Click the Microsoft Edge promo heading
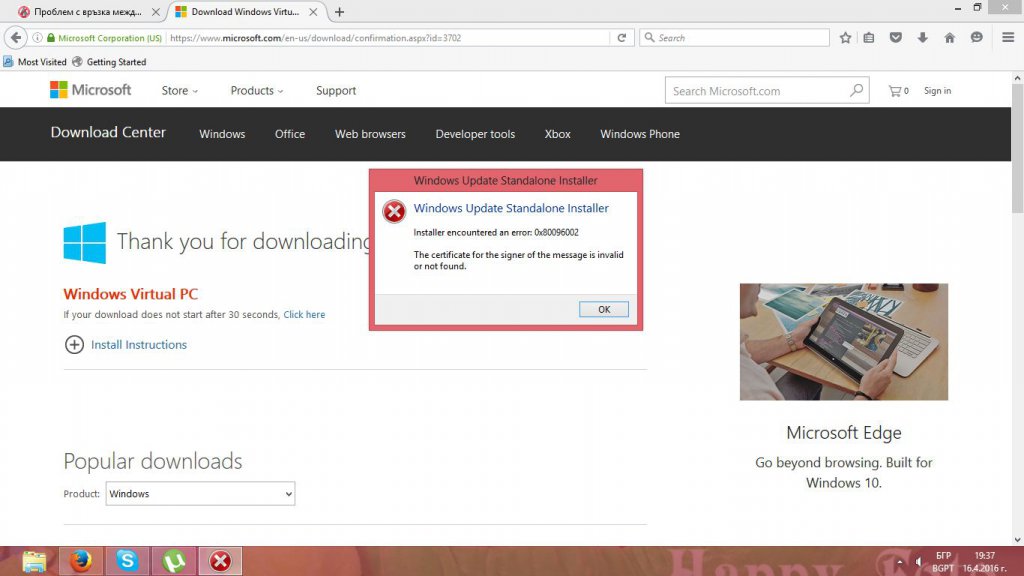1024x576 pixels. click(844, 432)
